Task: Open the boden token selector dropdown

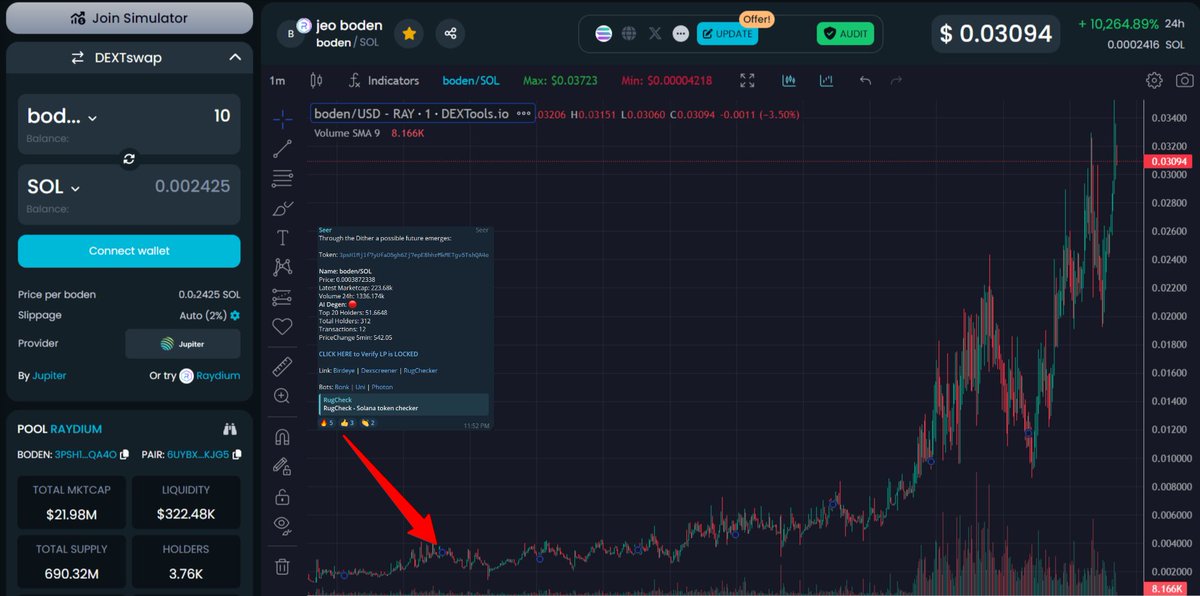Action: (62, 116)
